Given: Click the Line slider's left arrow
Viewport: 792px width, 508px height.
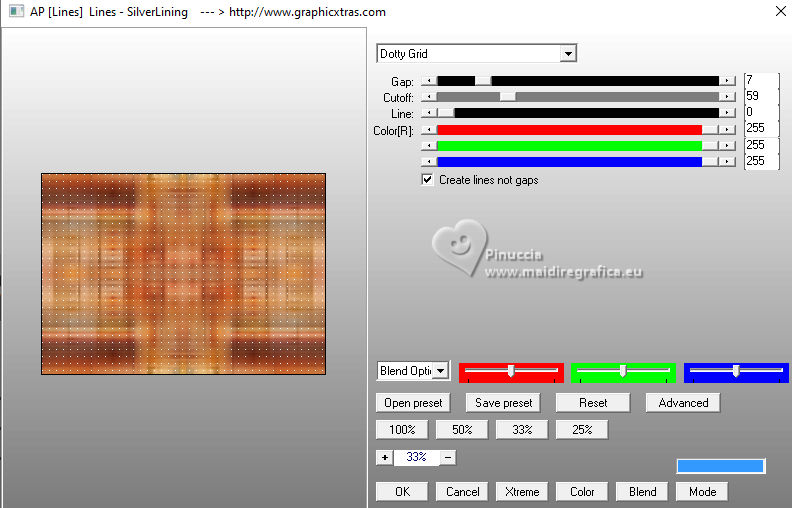Looking at the screenshot, I should (429, 113).
